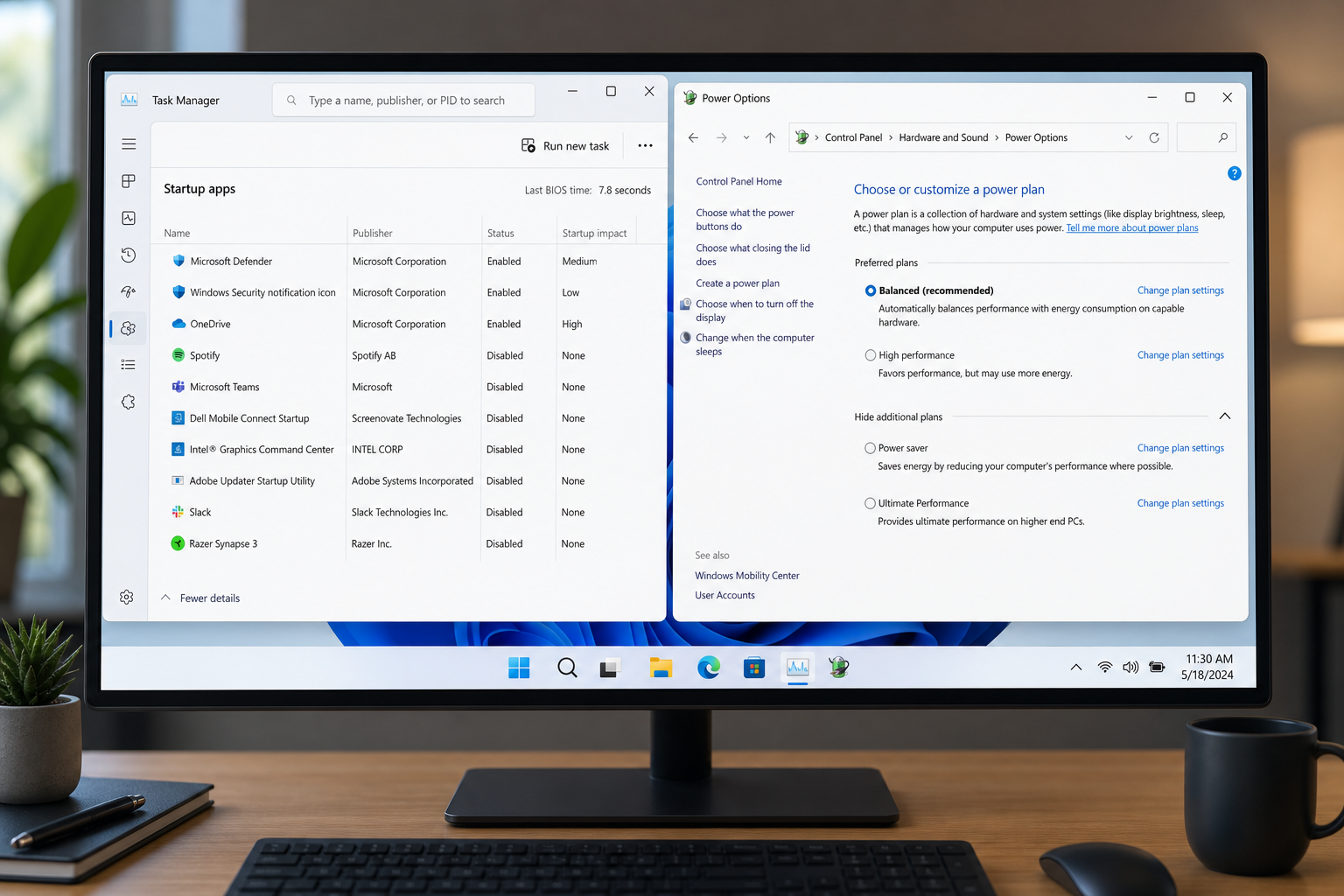Image resolution: width=1344 pixels, height=896 pixels.
Task: Sort startup apps by Publisher column
Action: 373,233
